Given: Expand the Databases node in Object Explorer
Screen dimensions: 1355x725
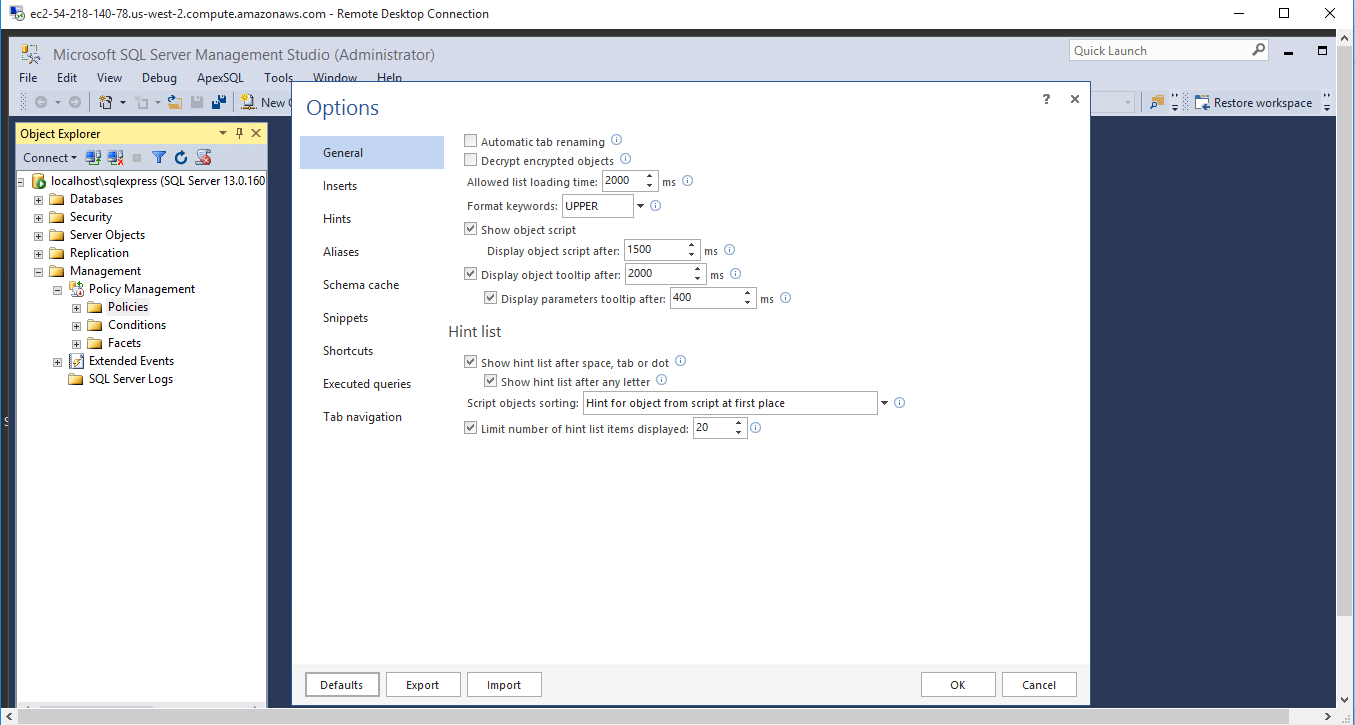Looking at the screenshot, I should 39,199.
